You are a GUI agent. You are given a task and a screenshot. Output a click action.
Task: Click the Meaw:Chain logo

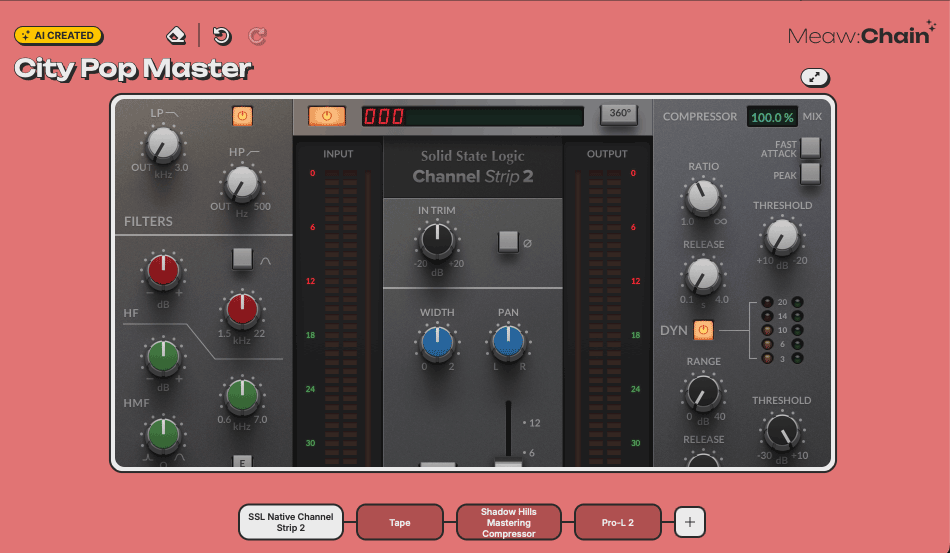click(x=862, y=34)
